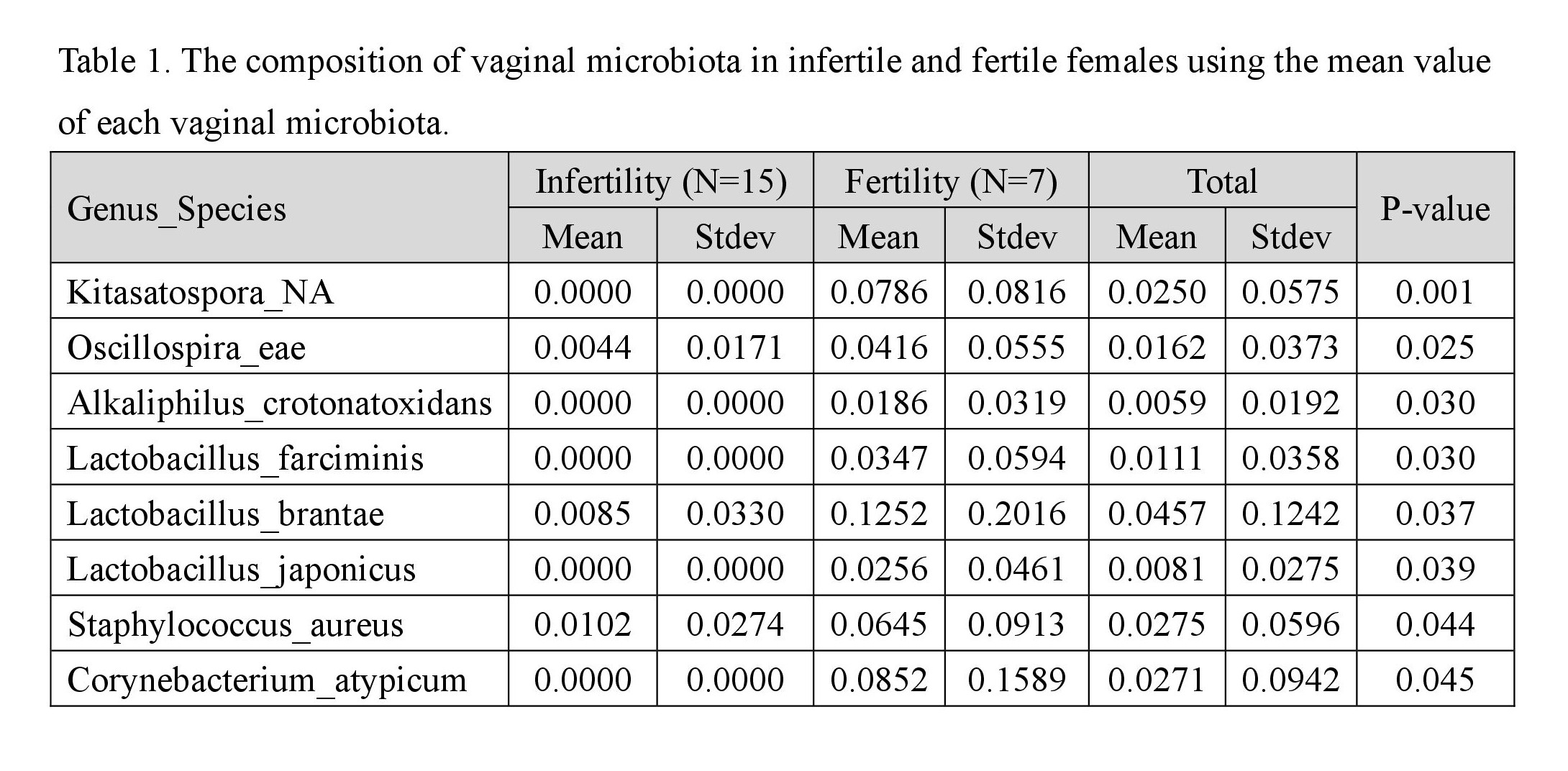Select the Lactobacillus_farciminis row label
The height and width of the screenshot is (771, 1568).
pos(245,458)
